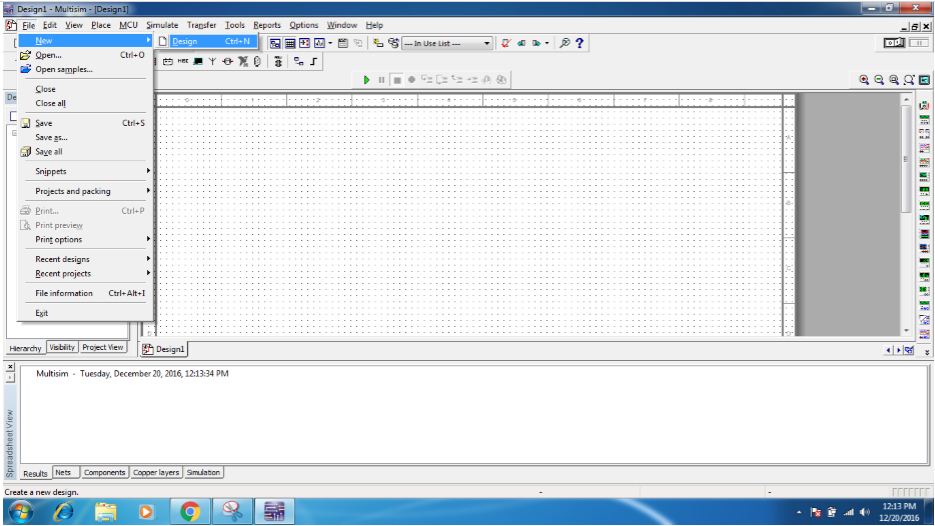Click the Grapher toolbar icon
This screenshot has height=526, width=935.
(320, 43)
